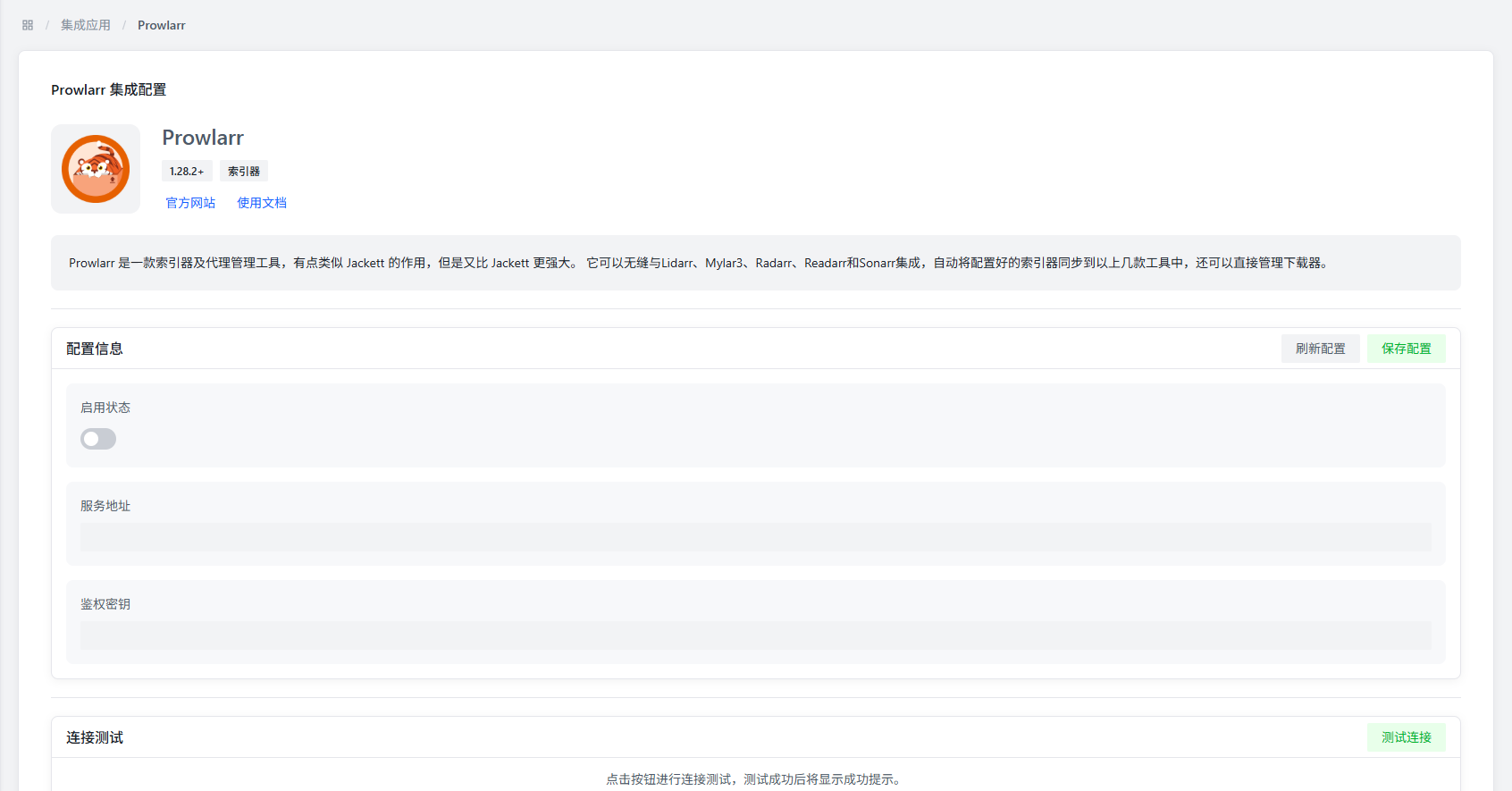Select the 配置信息 section header

[x=95, y=349]
